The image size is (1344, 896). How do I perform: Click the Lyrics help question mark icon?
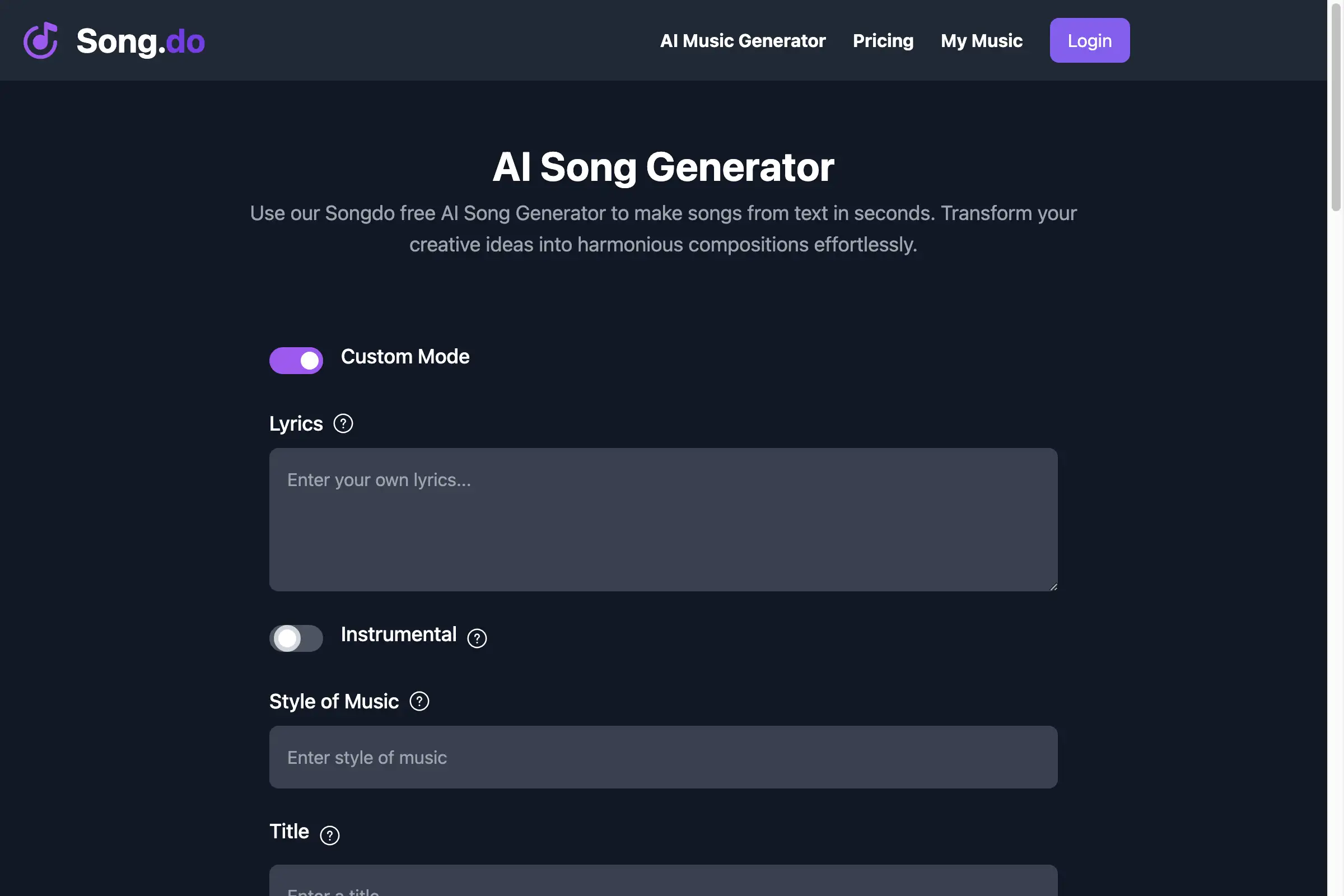click(x=343, y=423)
